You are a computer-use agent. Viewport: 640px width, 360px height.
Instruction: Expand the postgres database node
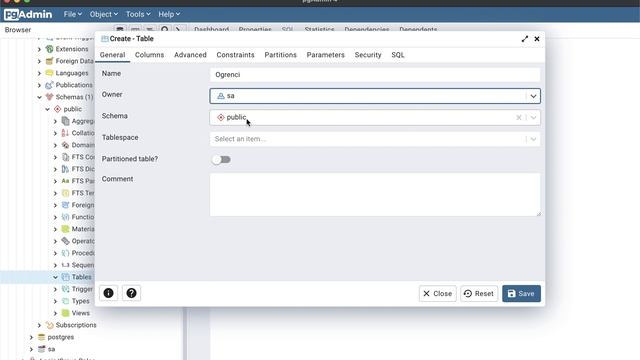pyautogui.click(x=31, y=337)
